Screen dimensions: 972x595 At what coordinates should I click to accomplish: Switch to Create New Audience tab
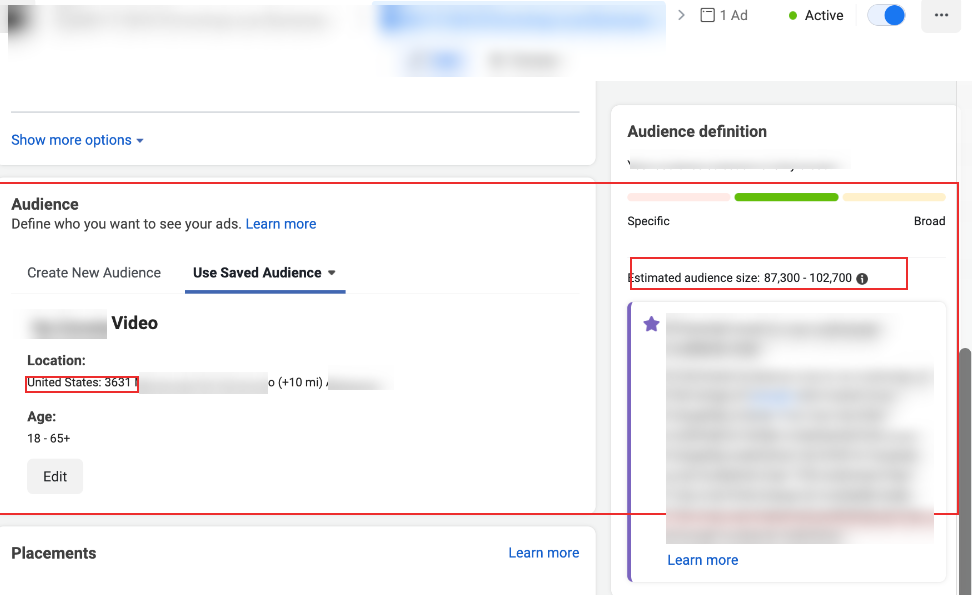94,273
